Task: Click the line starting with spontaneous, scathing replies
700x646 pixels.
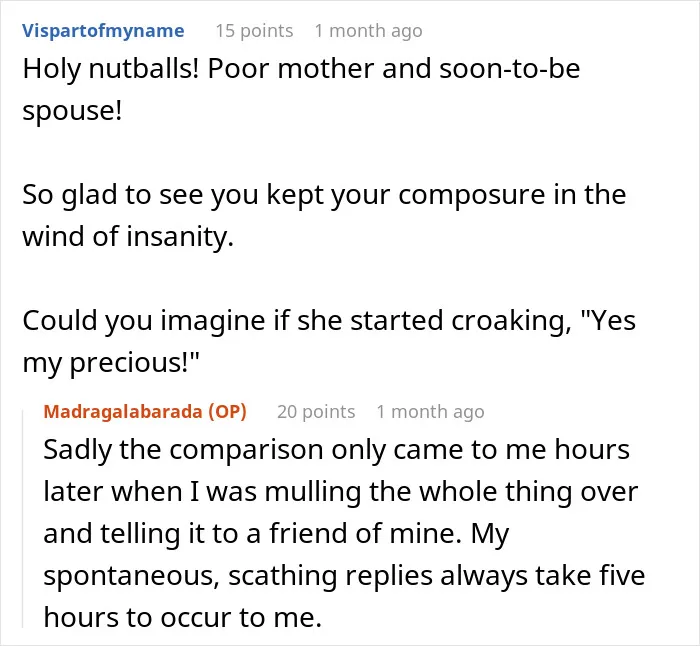Action: tap(344, 575)
